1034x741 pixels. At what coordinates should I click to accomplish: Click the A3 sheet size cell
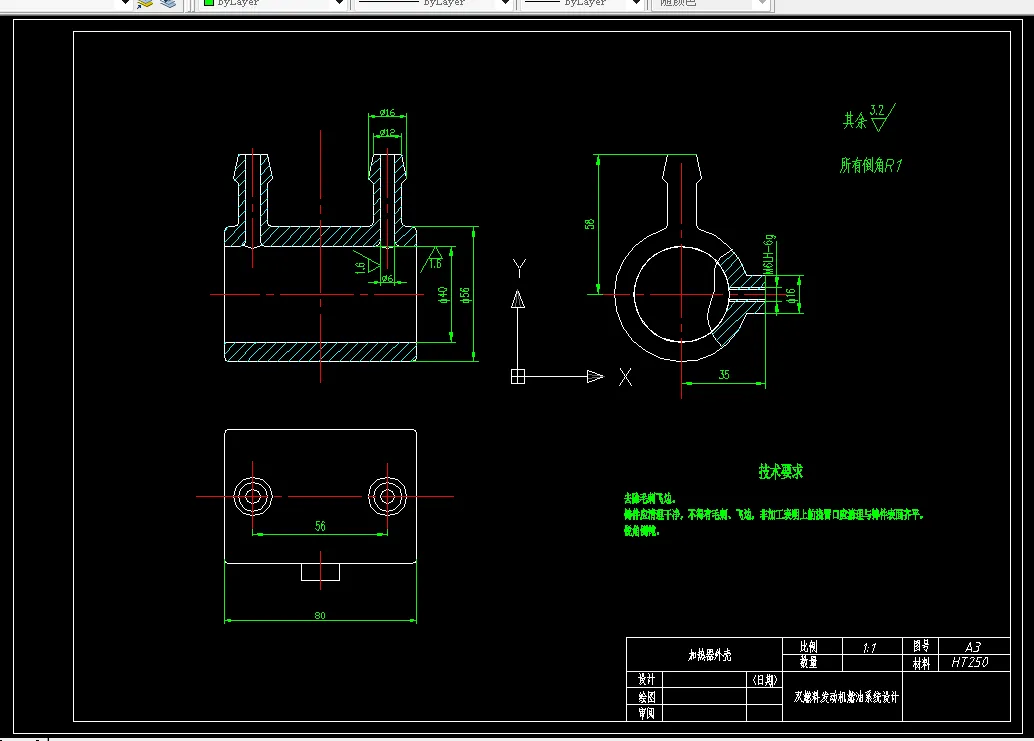[x=974, y=646]
